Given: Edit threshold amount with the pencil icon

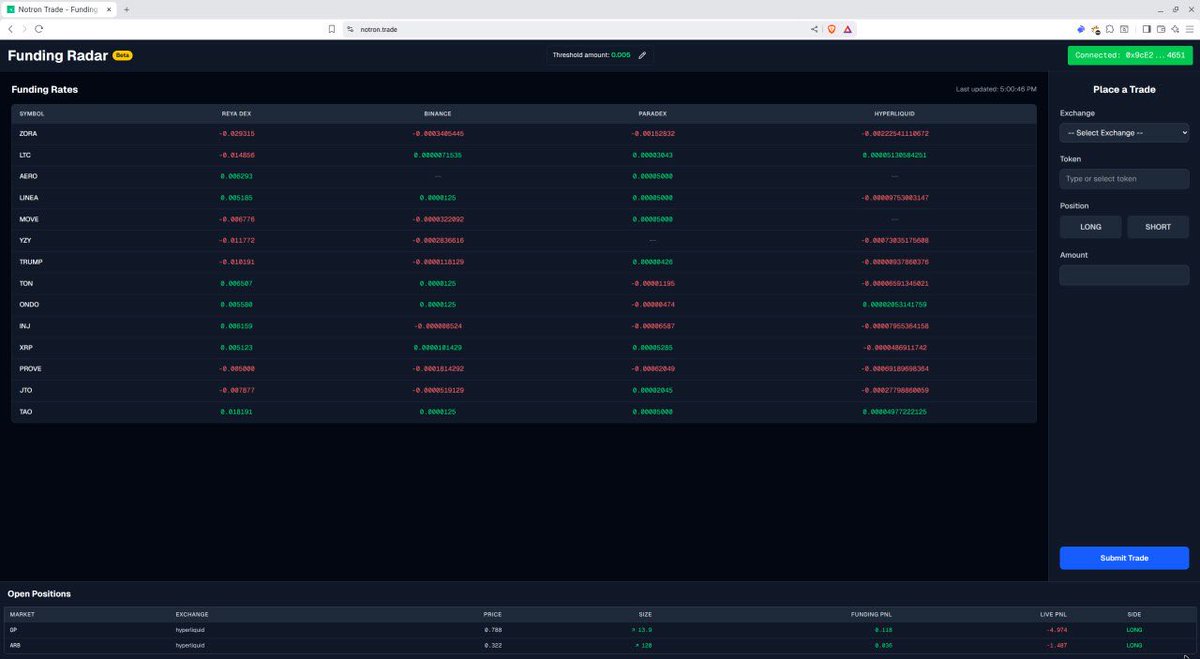Looking at the screenshot, I should coord(642,55).
